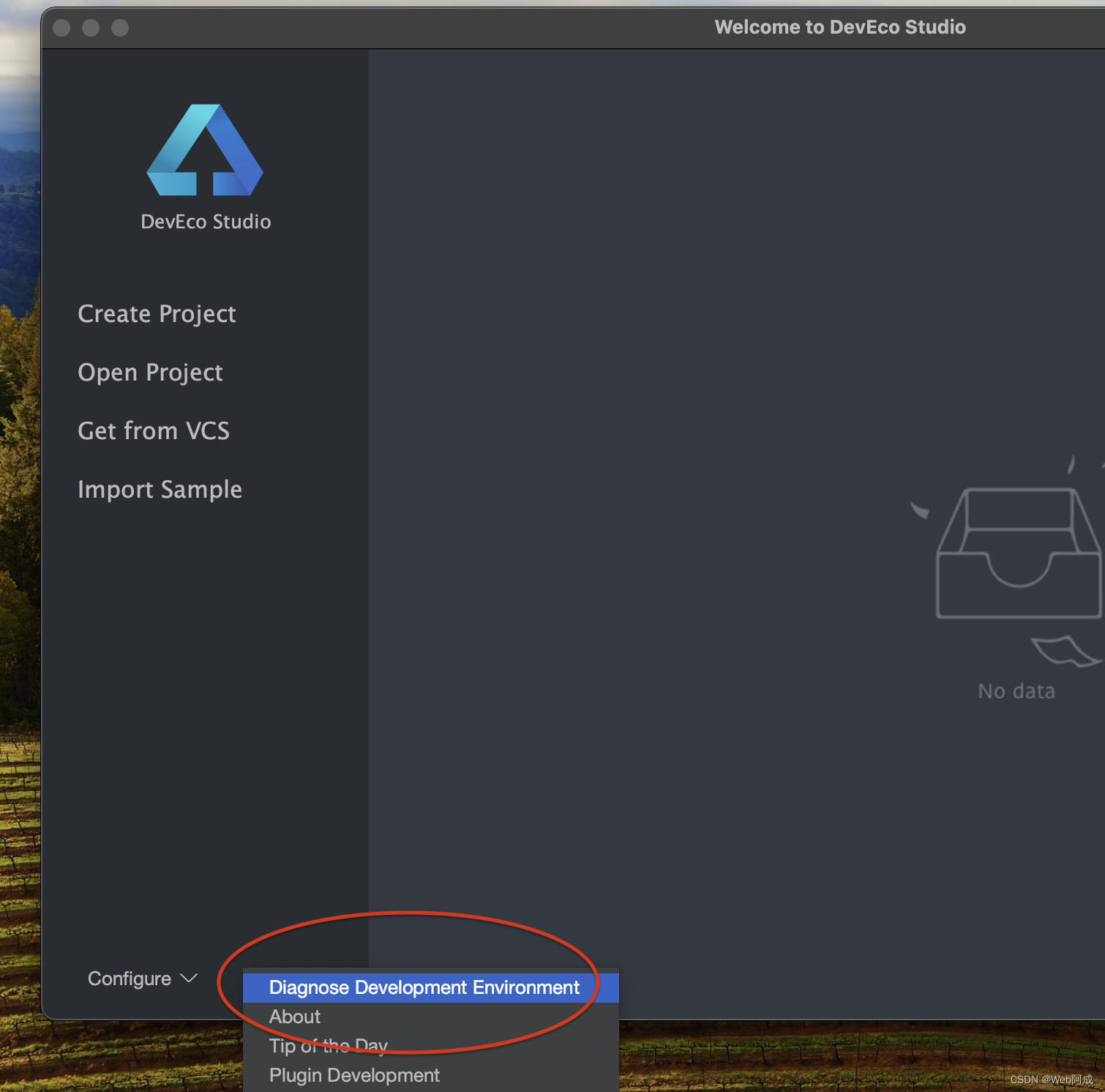1105x1092 pixels.
Task: Choose Plugin Development from the menu
Action: point(430,1075)
